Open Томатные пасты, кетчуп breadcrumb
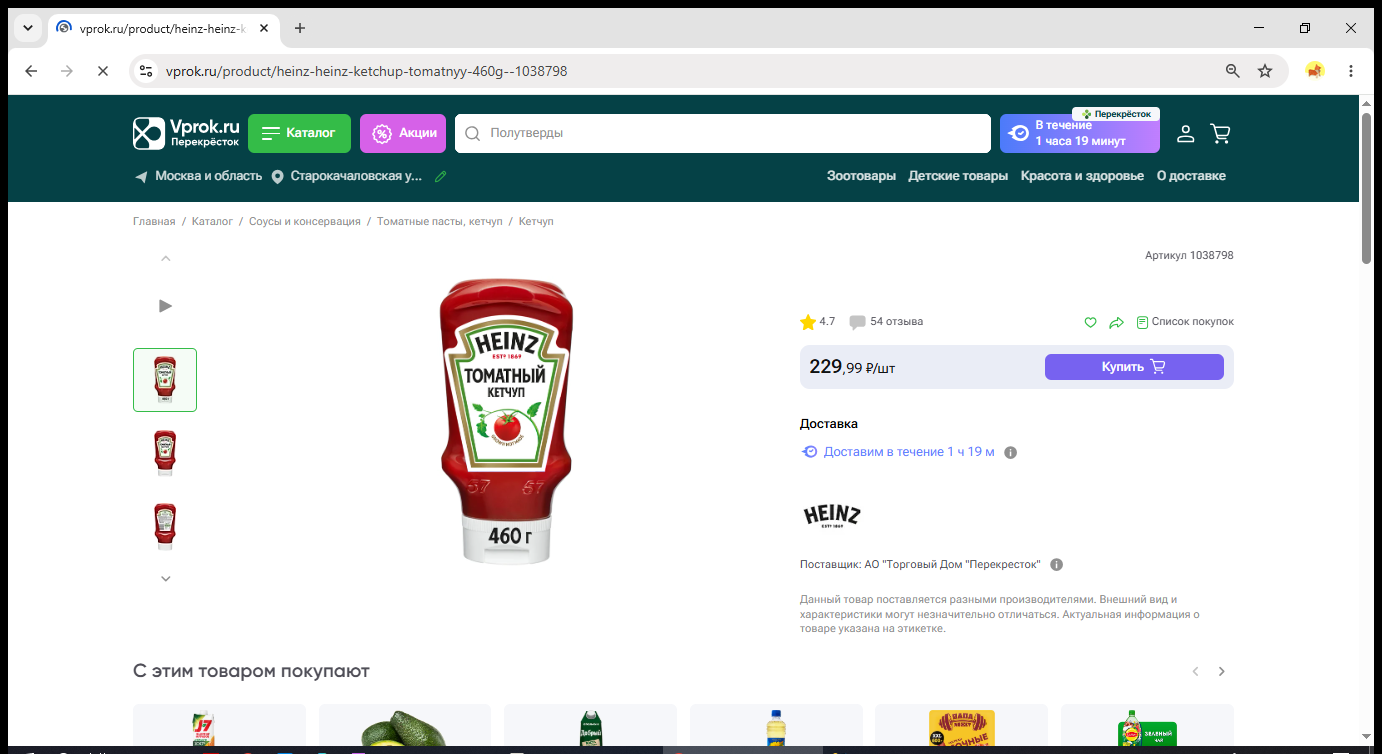Image resolution: width=1382 pixels, height=754 pixels. (440, 221)
